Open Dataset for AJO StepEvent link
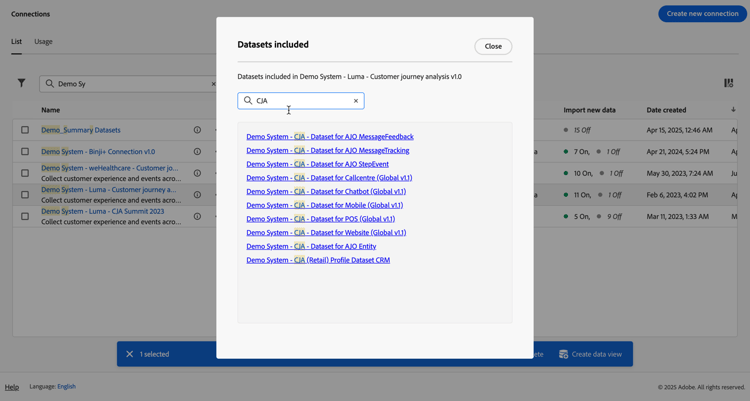Viewport: 750px width, 401px height. tap(318, 164)
